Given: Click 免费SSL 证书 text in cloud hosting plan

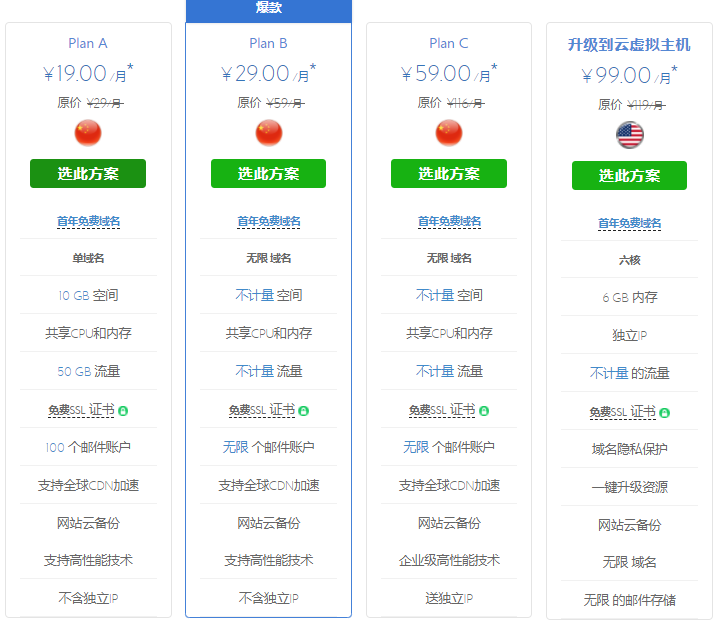Looking at the screenshot, I should click(x=623, y=412).
